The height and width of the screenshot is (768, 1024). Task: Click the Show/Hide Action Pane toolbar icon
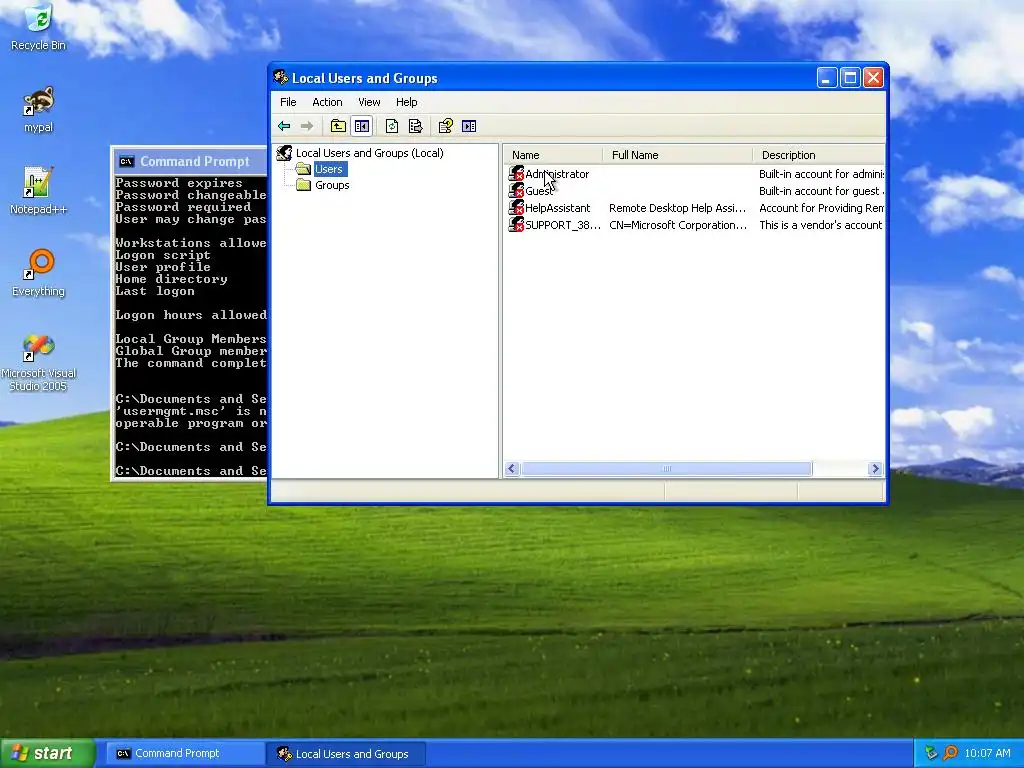coord(469,126)
